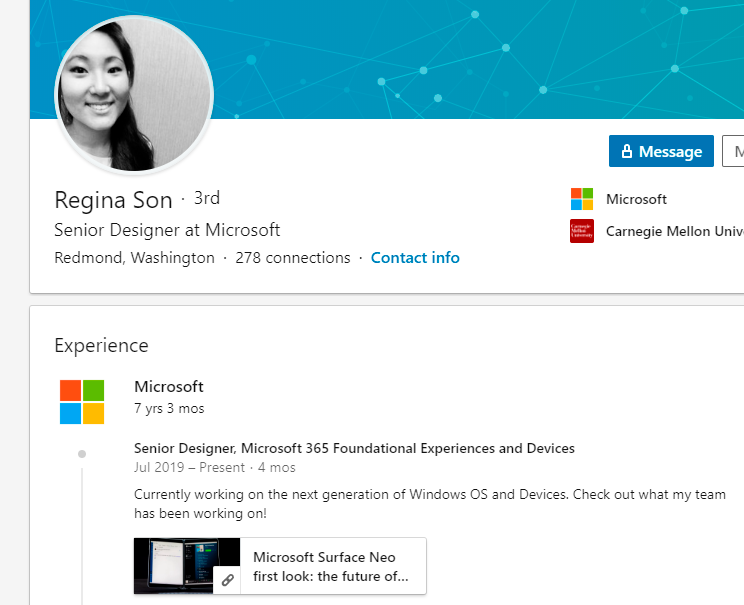This screenshot has height=605, width=744.
Task: Click the Carnegie Mellon University logo
Action: [x=582, y=231]
